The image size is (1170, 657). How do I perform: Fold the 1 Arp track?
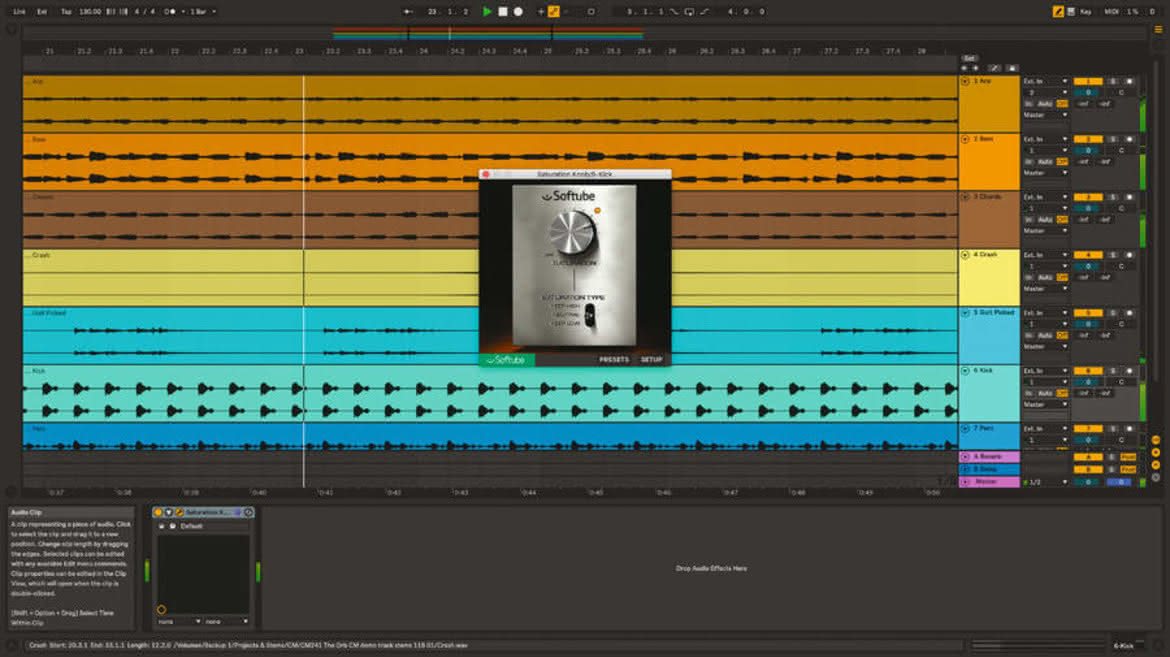point(965,81)
